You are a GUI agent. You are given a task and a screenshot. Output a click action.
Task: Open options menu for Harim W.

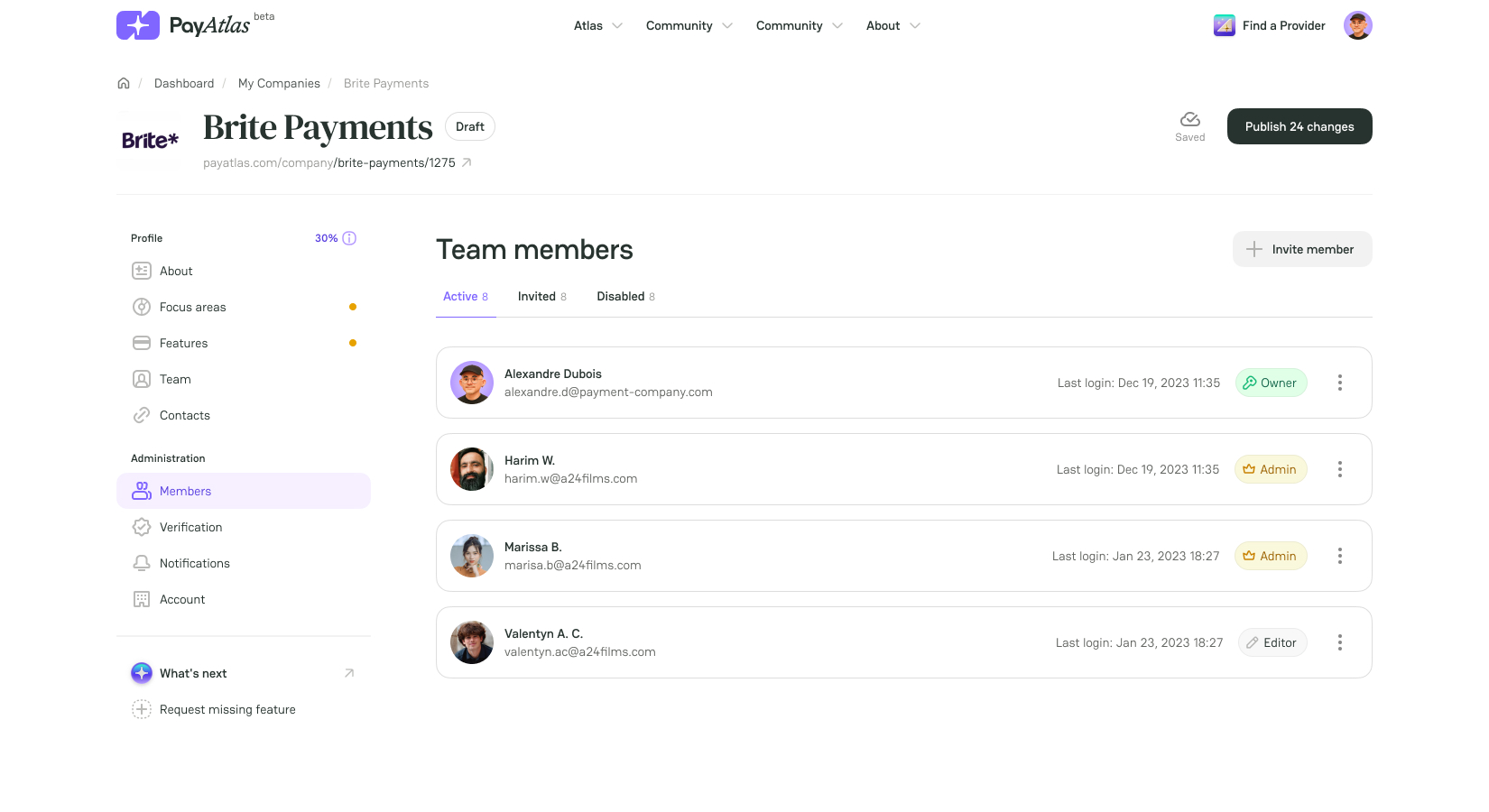(1340, 469)
